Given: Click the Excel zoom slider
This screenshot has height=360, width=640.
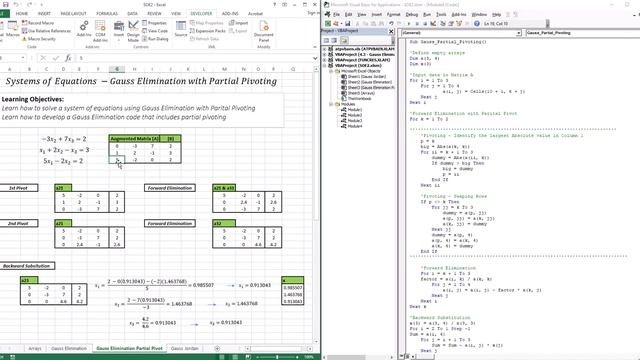Looking at the screenshot, I should [x=277, y=357].
